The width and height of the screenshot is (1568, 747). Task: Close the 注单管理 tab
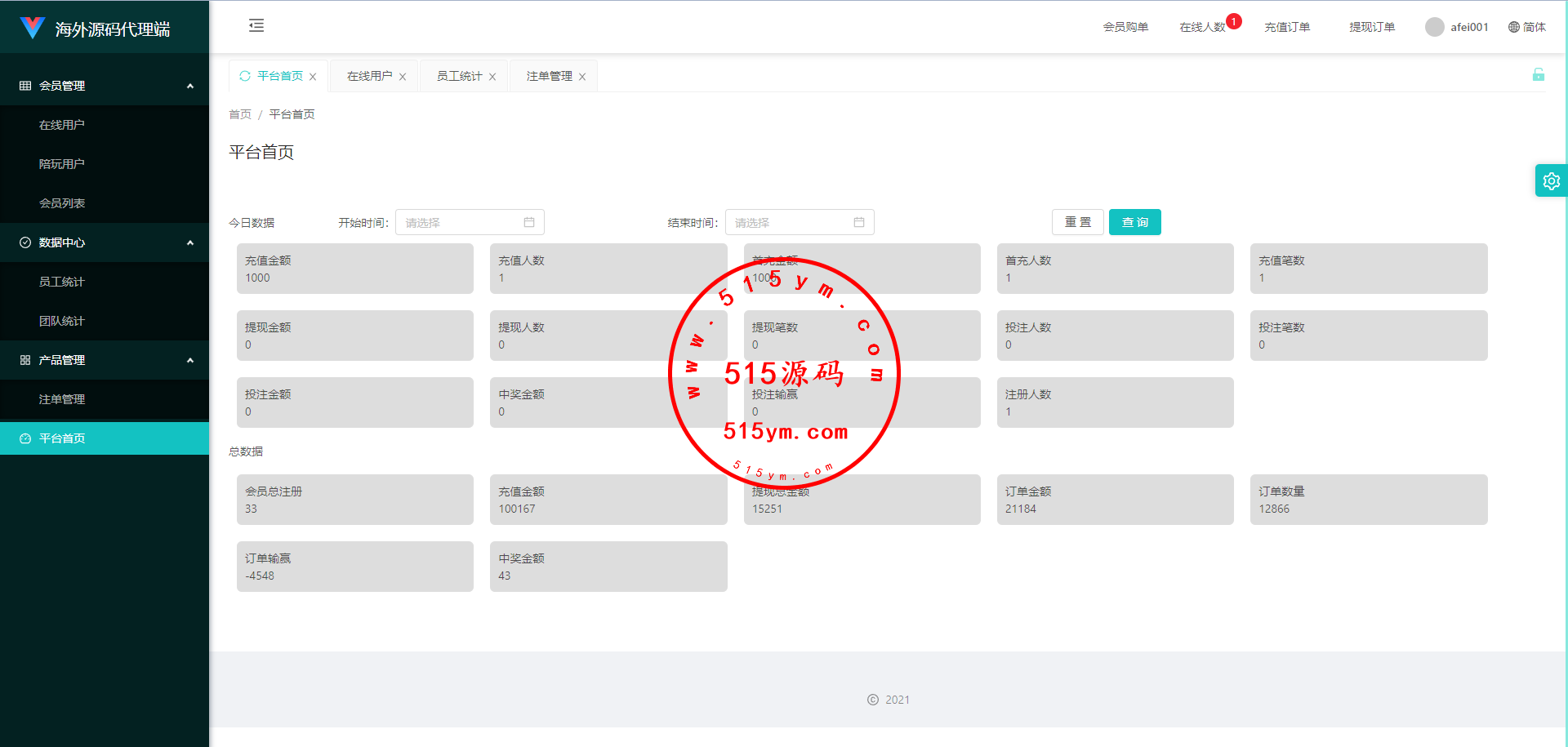tap(582, 77)
